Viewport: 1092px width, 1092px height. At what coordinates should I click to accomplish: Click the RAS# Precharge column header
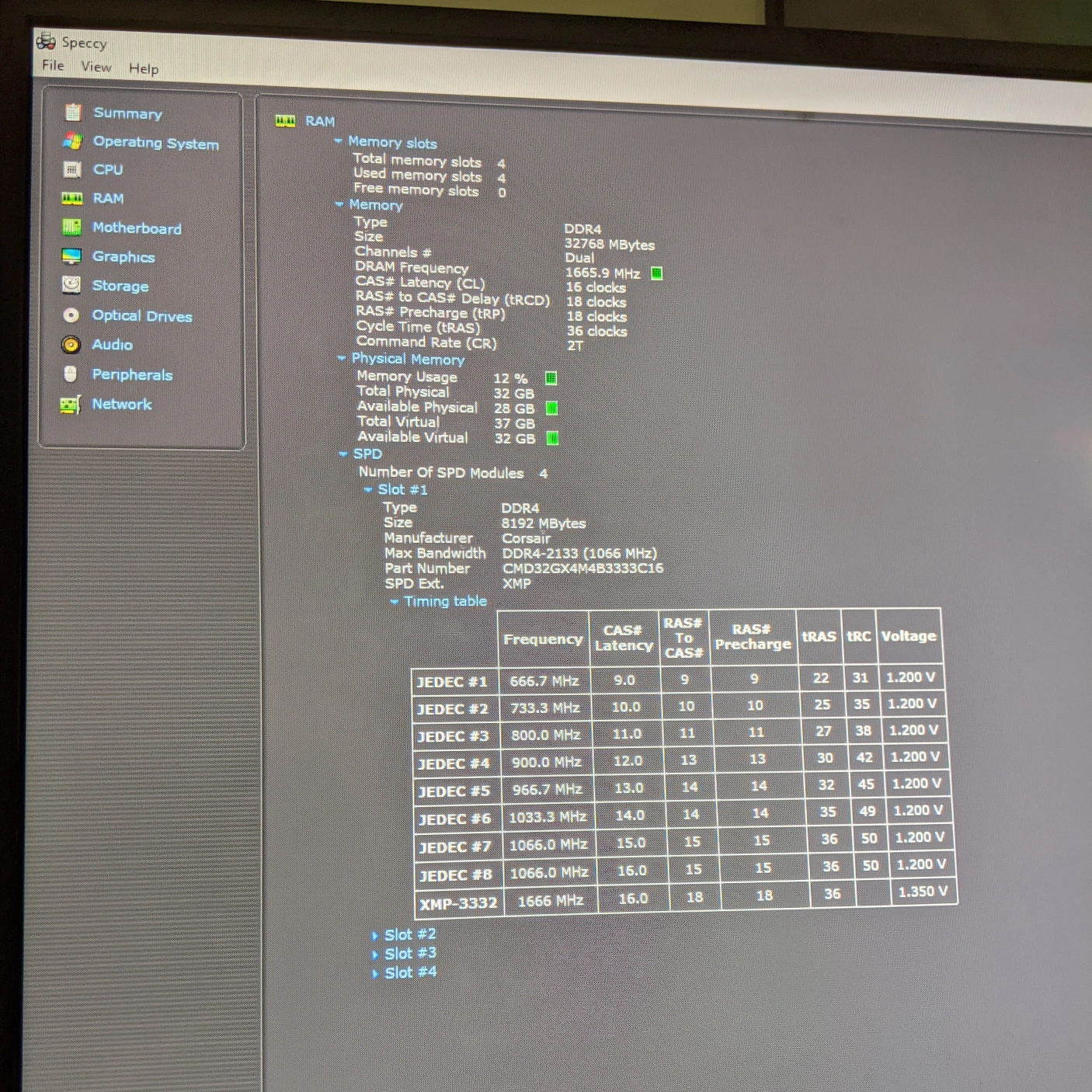753,636
